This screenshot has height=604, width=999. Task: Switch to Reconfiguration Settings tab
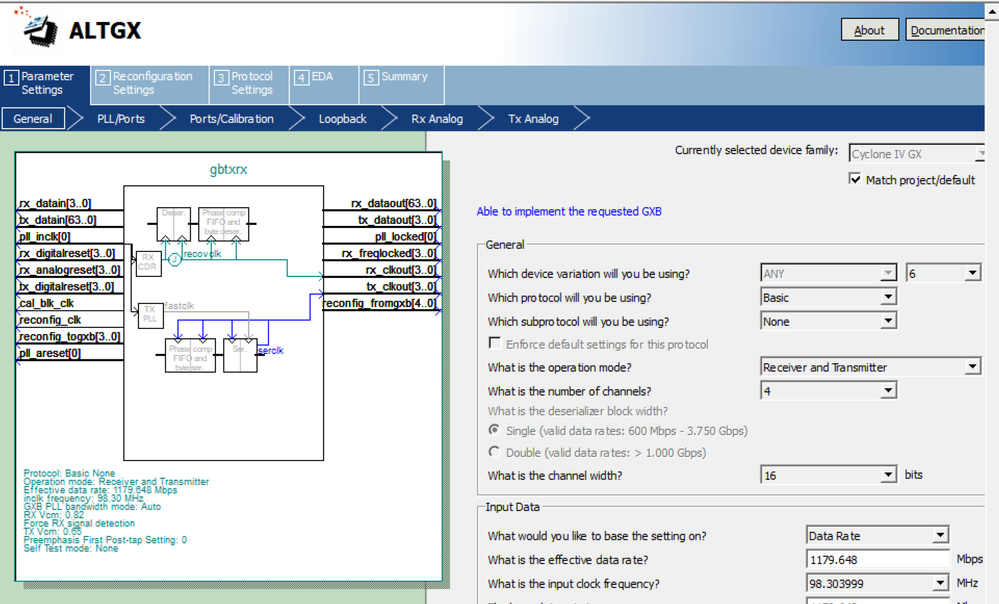(152, 83)
